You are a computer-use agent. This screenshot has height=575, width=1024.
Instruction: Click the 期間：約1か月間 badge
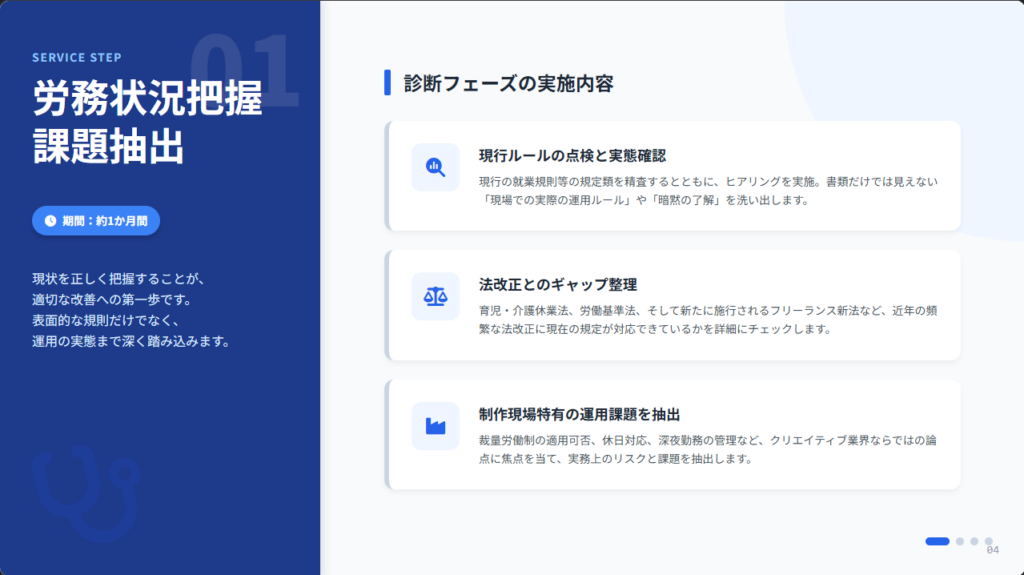(x=96, y=220)
